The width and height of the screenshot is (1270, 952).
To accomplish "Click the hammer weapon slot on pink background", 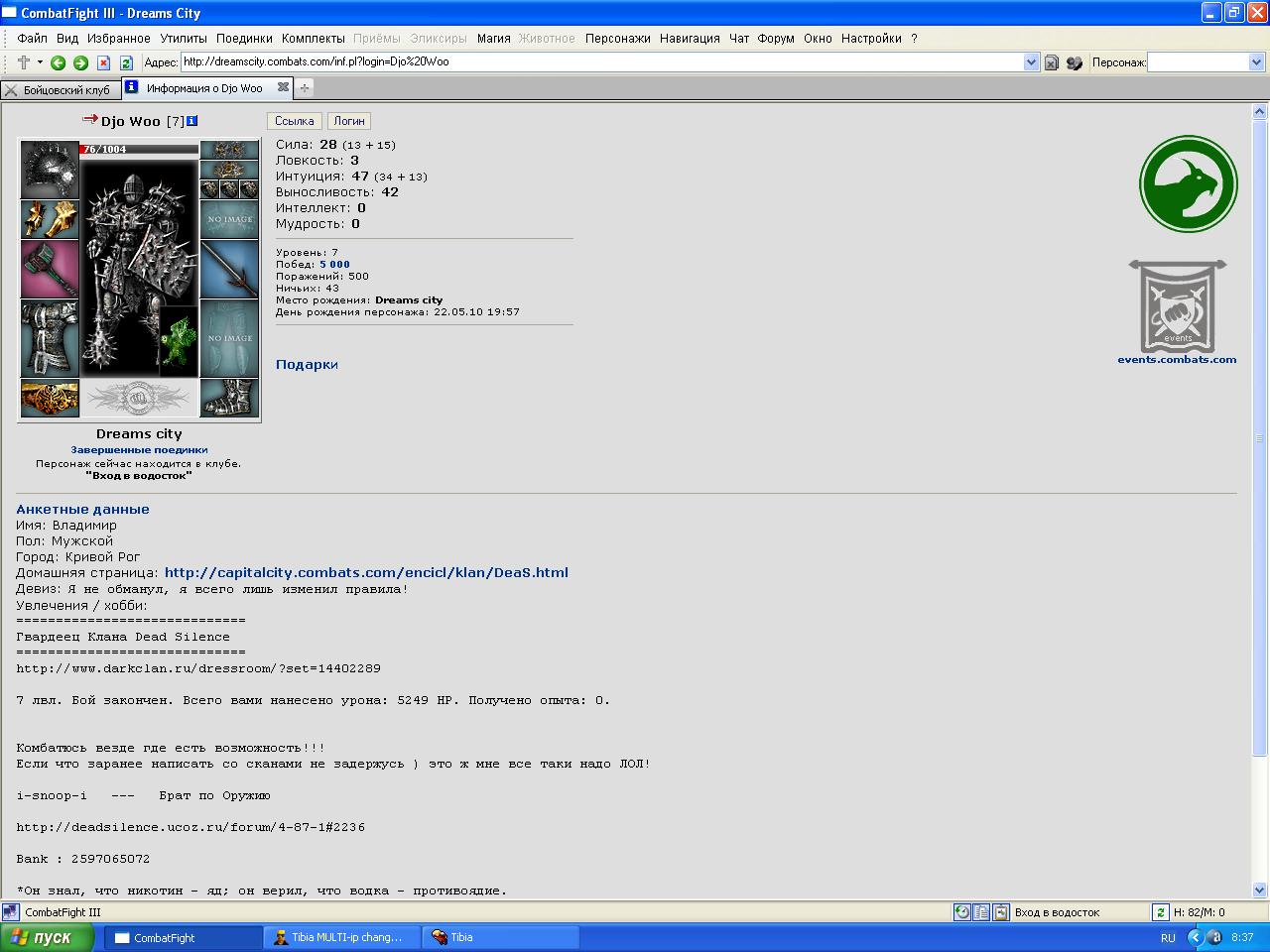I will (50, 269).
